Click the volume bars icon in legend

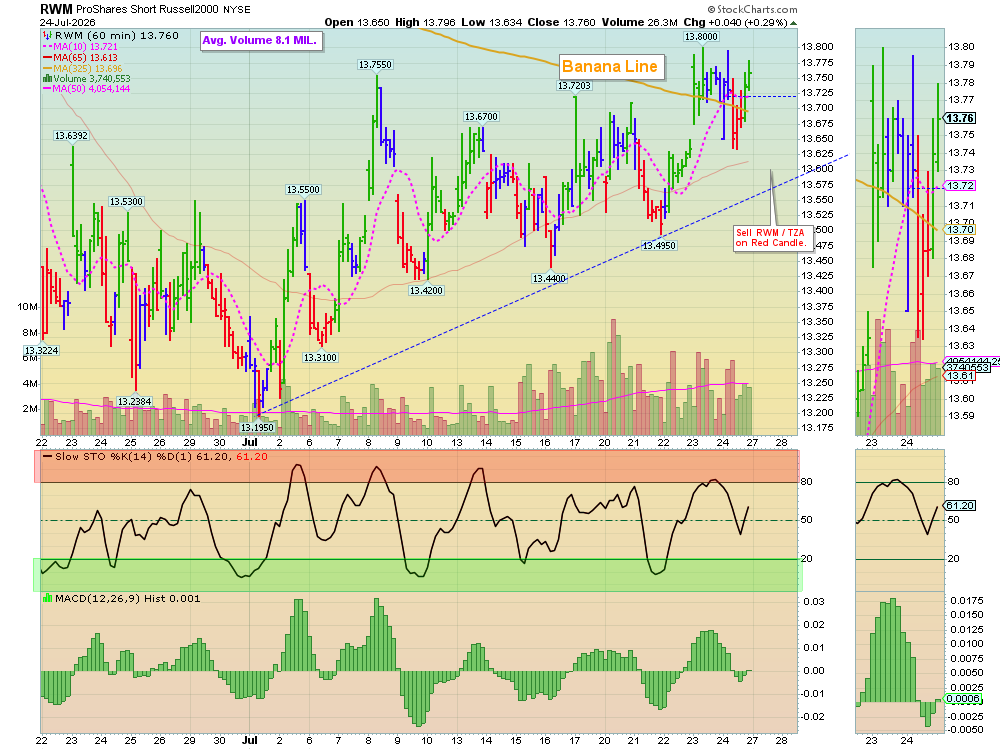point(47,78)
